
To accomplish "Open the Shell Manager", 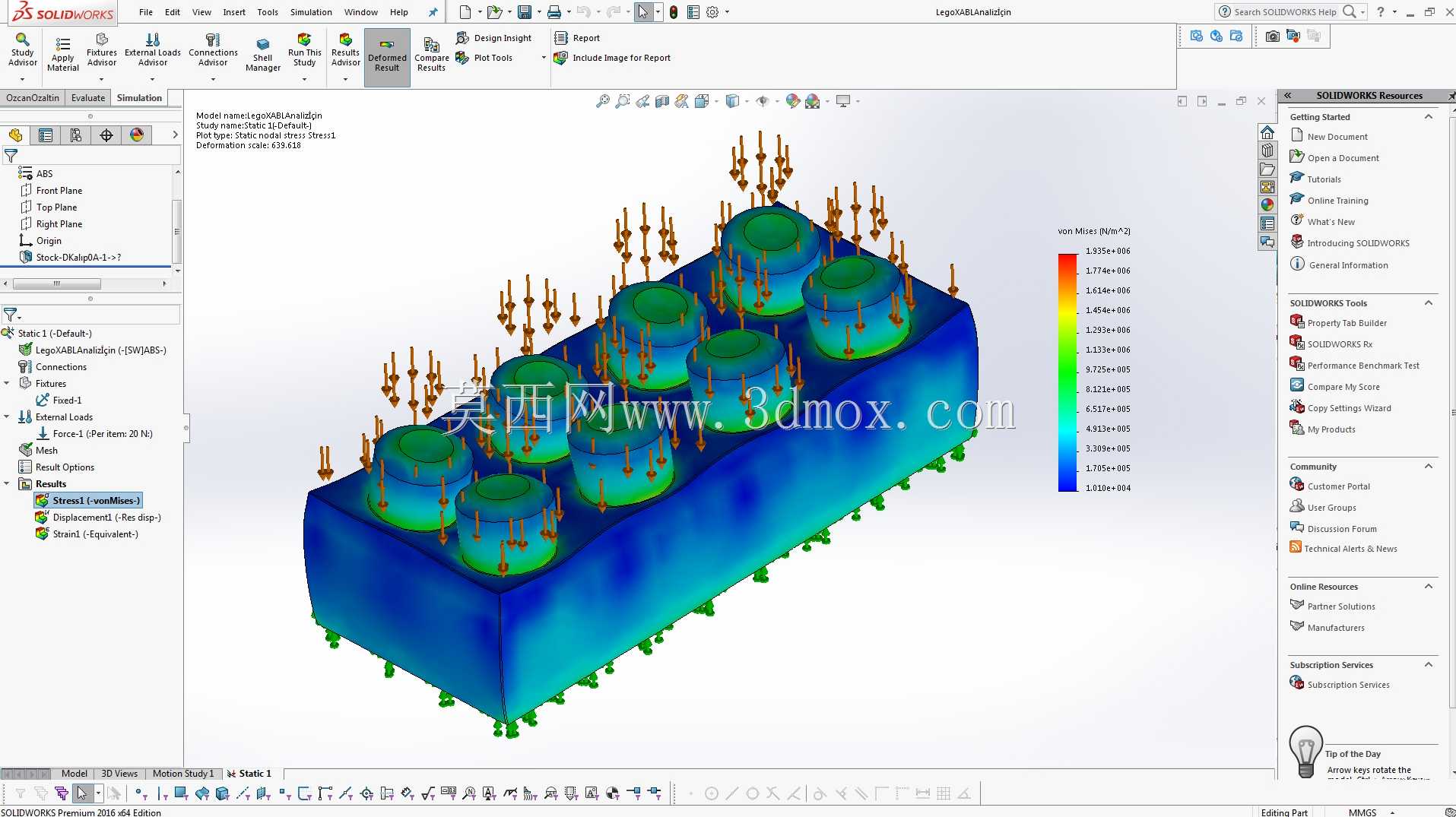I will [263, 53].
